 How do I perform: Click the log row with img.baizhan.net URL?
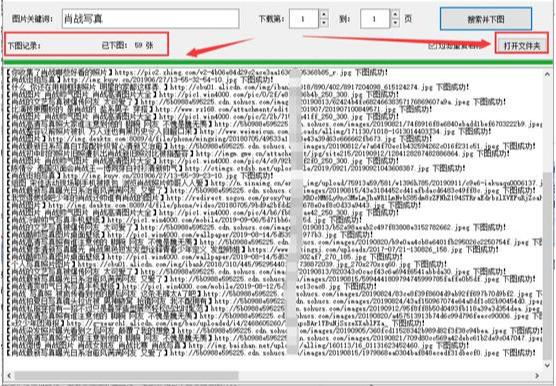click(x=238, y=345)
